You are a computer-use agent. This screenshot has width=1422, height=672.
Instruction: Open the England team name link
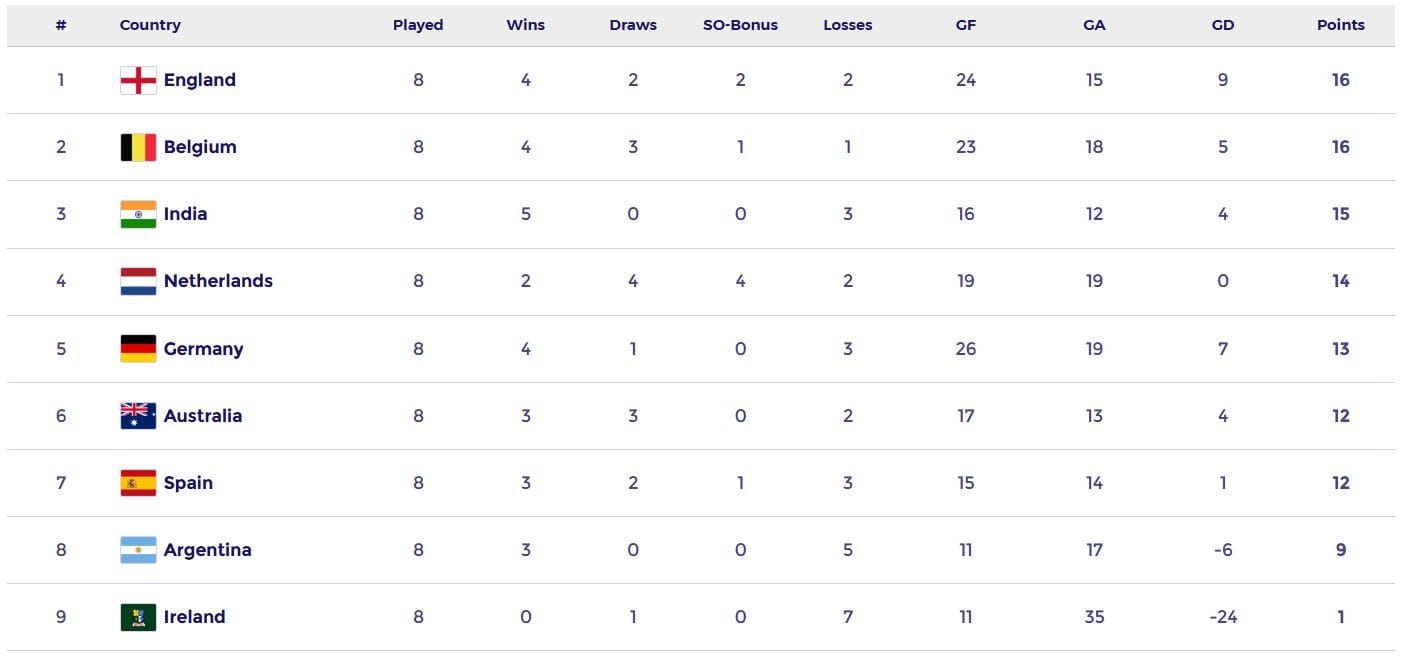[x=200, y=80]
